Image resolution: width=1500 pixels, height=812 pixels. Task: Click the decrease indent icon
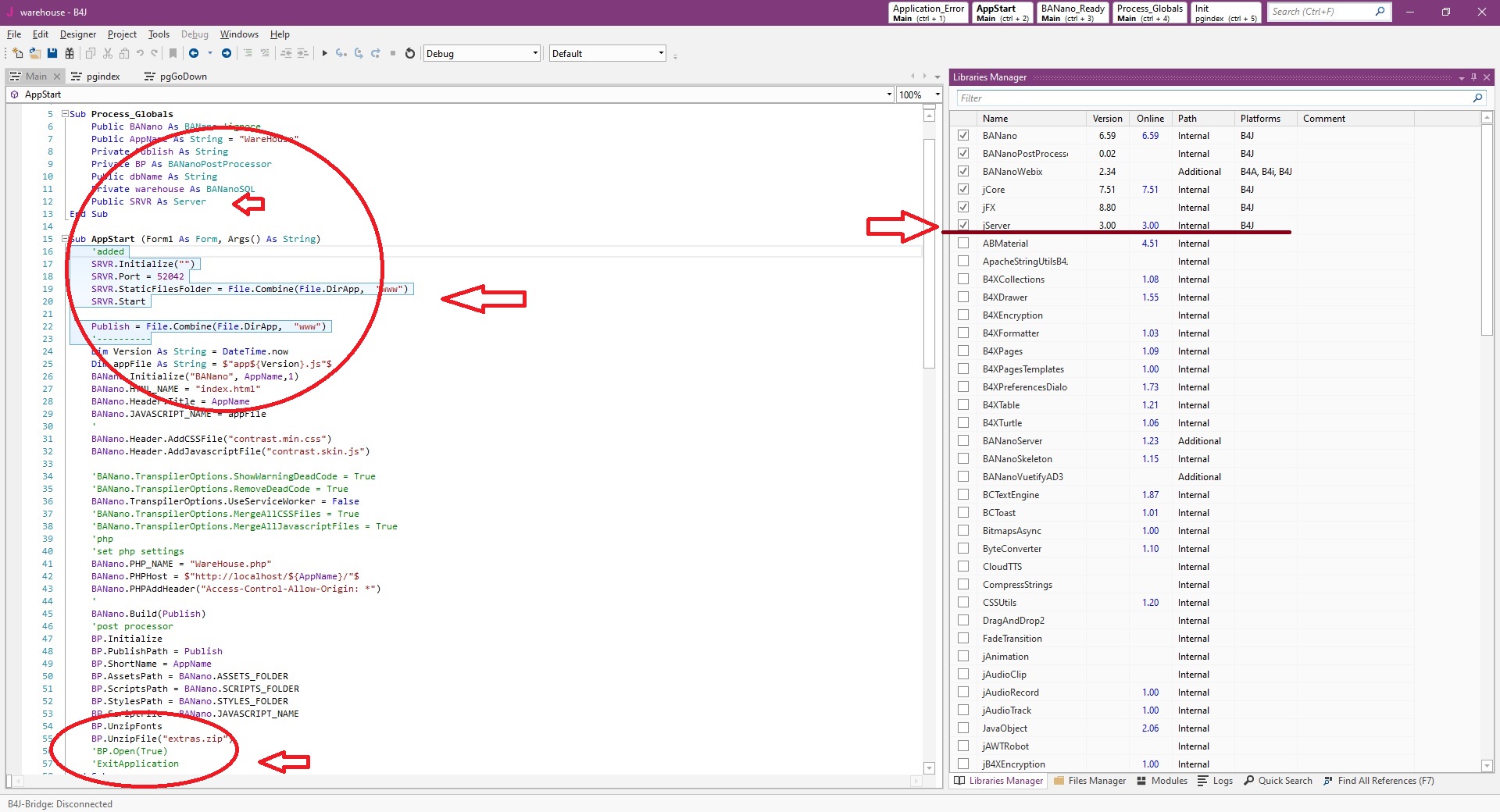[x=286, y=53]
